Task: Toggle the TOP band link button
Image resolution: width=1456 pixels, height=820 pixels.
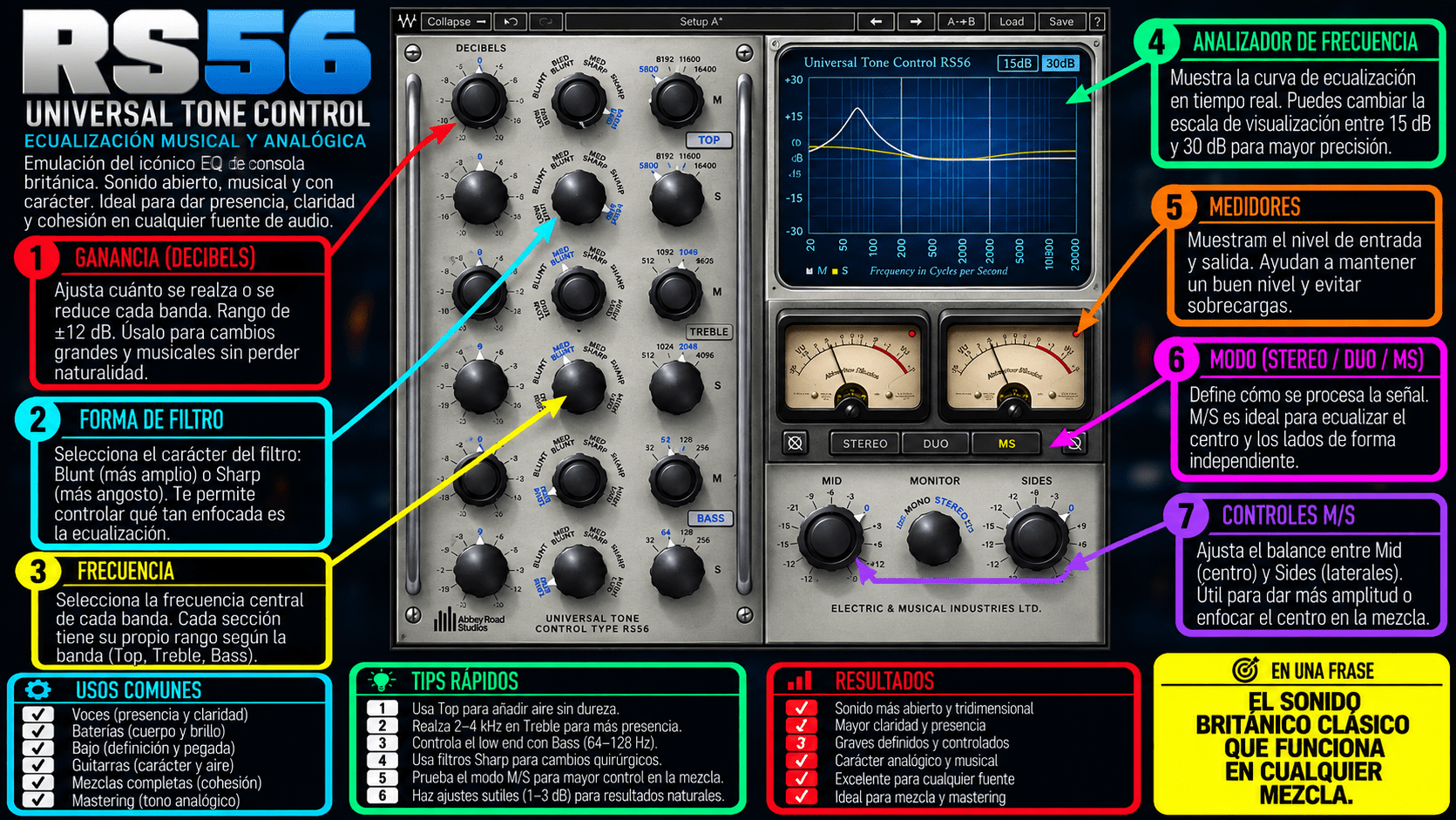Action: tap(709, 139)
